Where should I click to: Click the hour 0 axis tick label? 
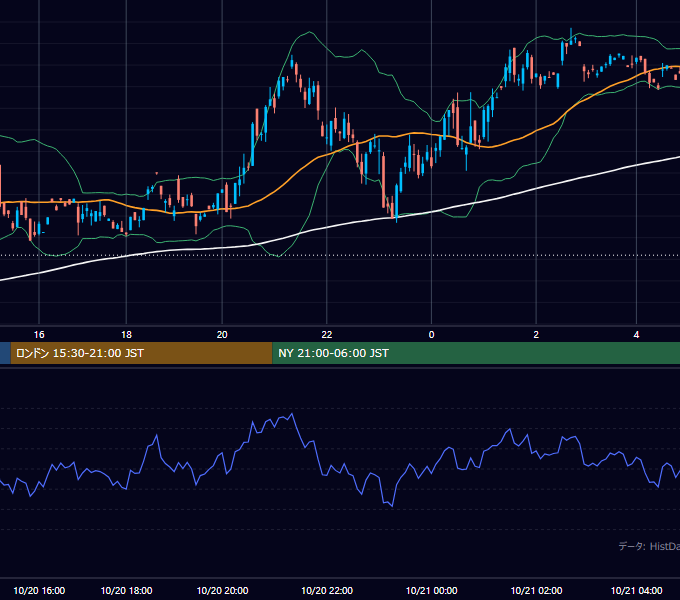432,335
